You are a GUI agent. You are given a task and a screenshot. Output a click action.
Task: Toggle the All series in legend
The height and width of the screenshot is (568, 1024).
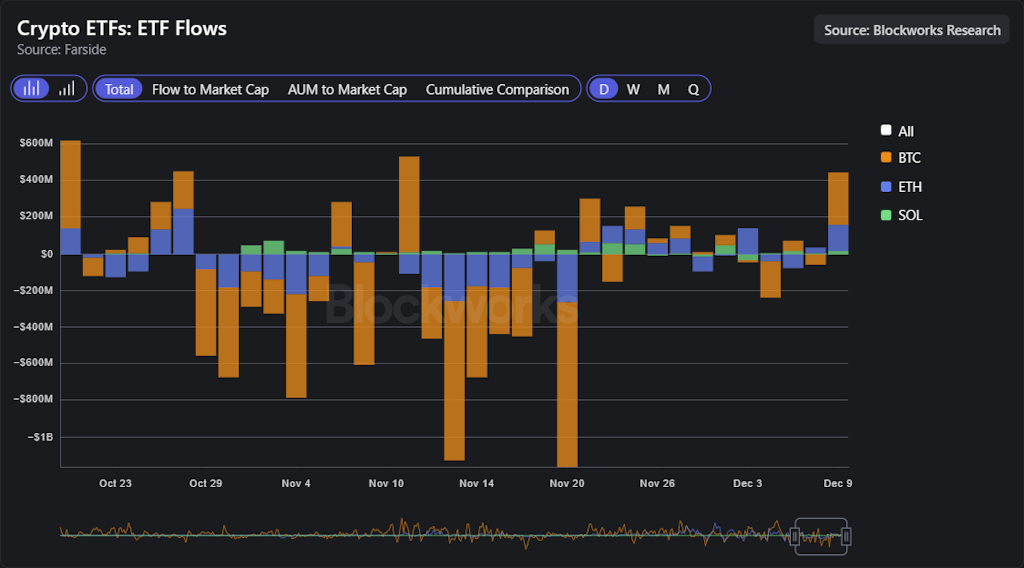896,131
